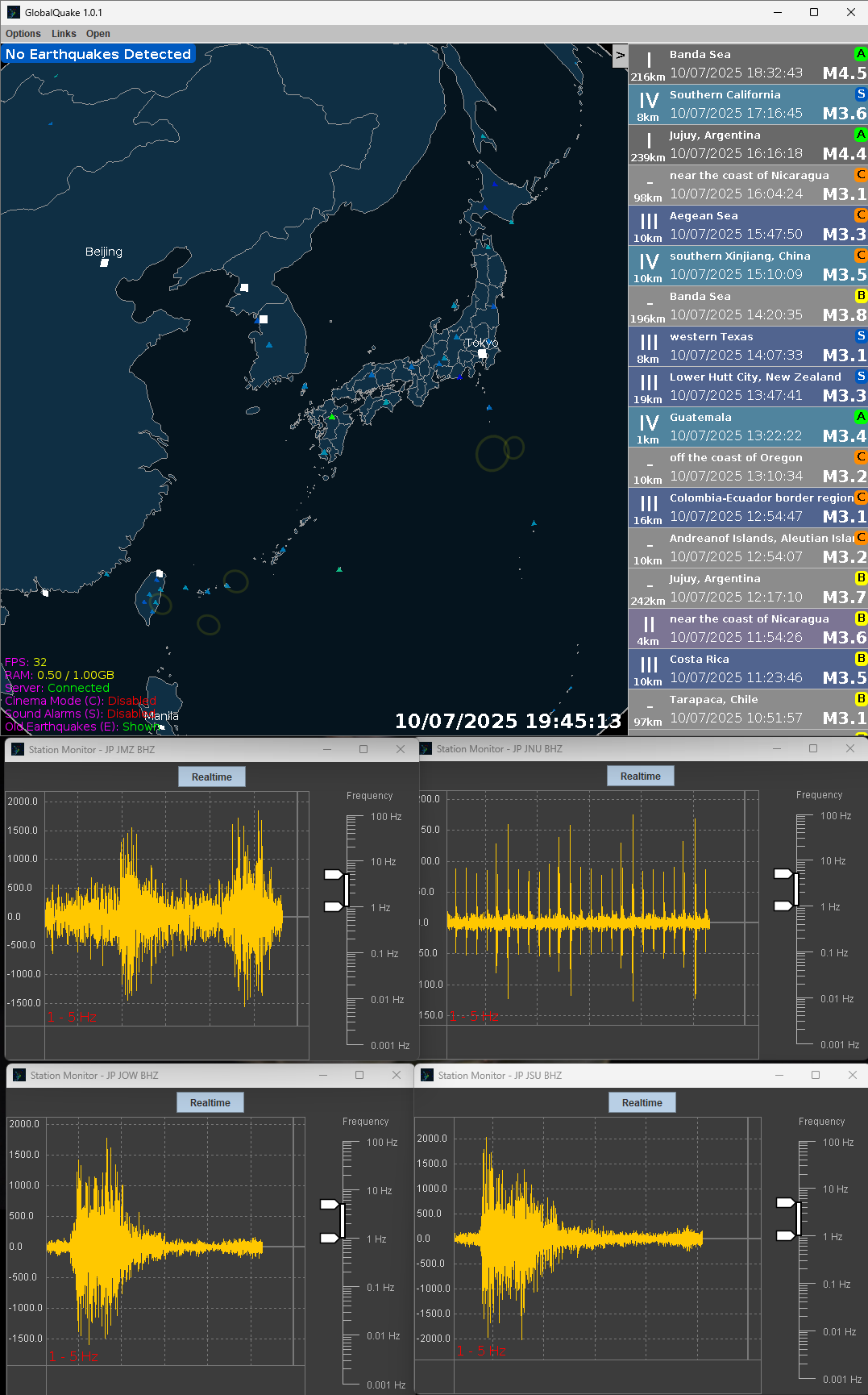Click upper frequency slider handle in JMZ monitor
The height and width of the screenshot is (1395, 868).
point(334,874)
